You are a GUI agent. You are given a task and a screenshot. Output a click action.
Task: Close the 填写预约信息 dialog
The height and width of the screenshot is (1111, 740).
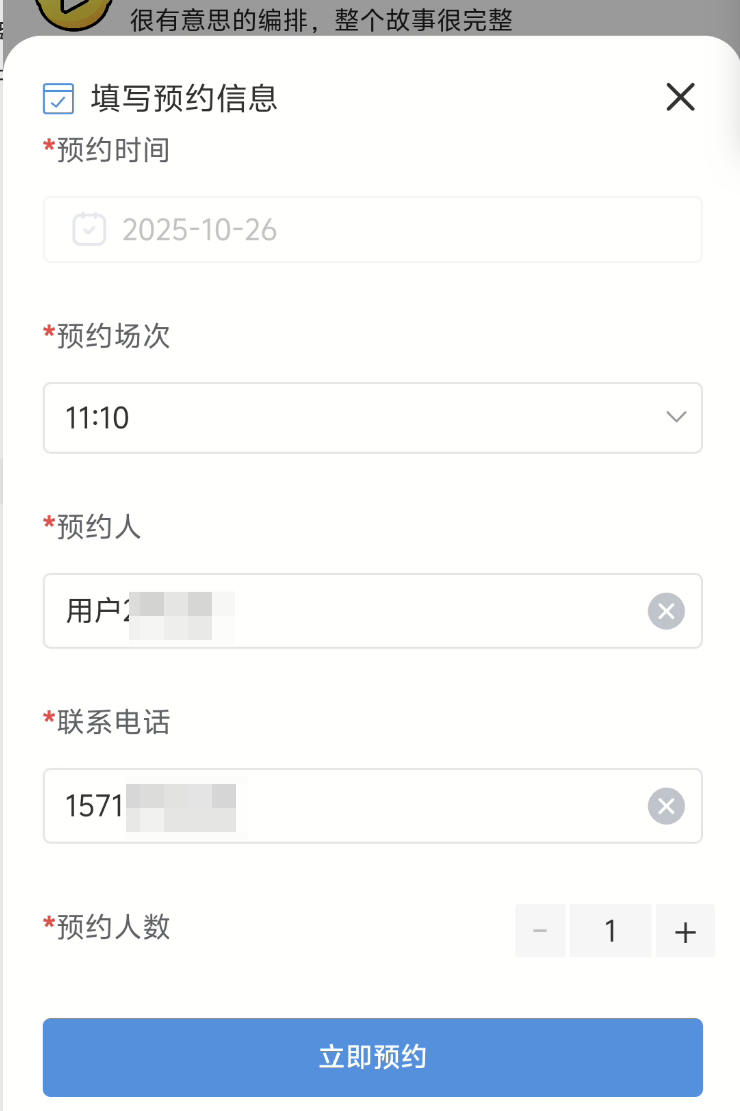point(680,97)
